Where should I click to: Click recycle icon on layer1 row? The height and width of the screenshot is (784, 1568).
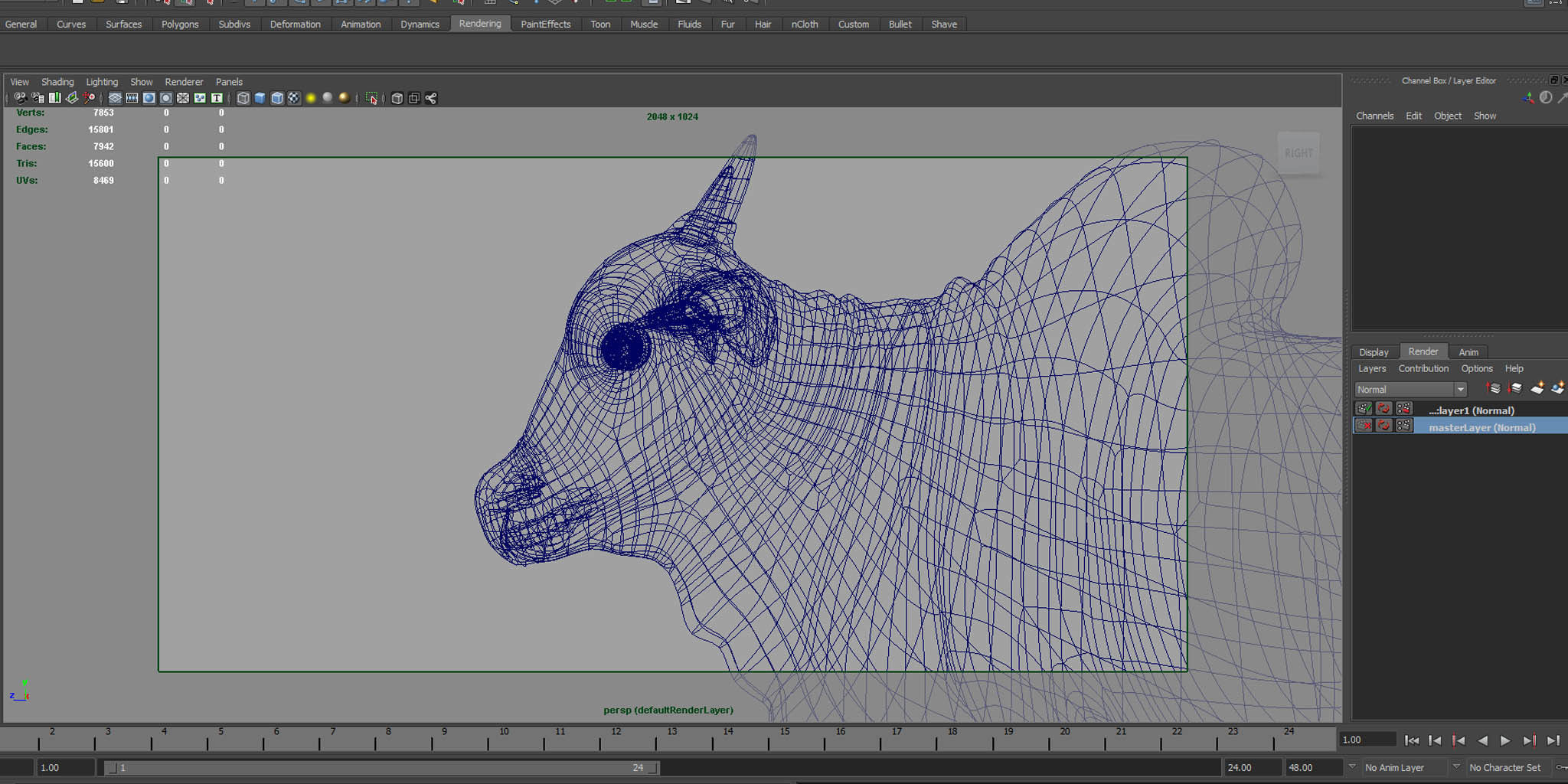pyautogui.click(x=1383, y=409)
